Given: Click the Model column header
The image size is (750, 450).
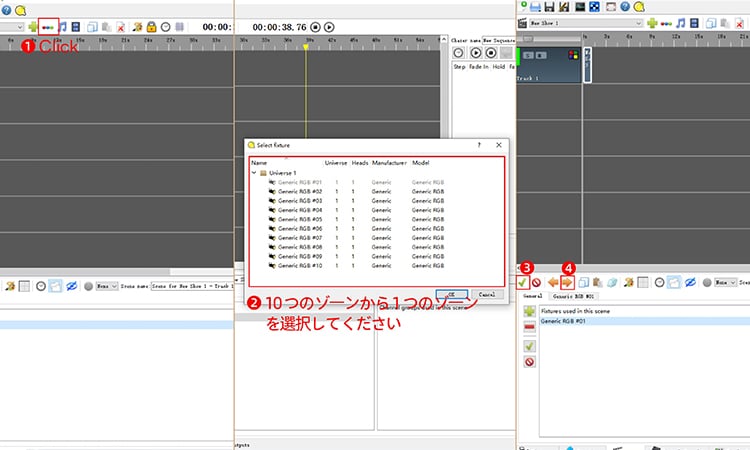Looking at the screenshot, I should point(420,163).
